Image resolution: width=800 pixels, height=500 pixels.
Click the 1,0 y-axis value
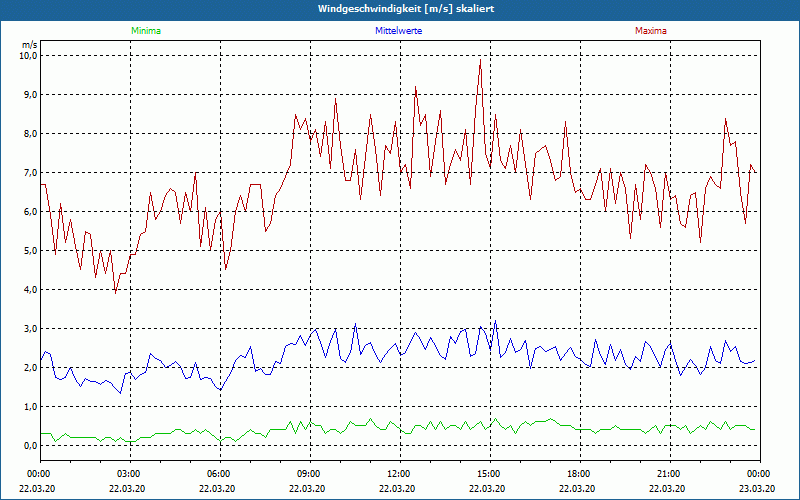pos(29,407)
